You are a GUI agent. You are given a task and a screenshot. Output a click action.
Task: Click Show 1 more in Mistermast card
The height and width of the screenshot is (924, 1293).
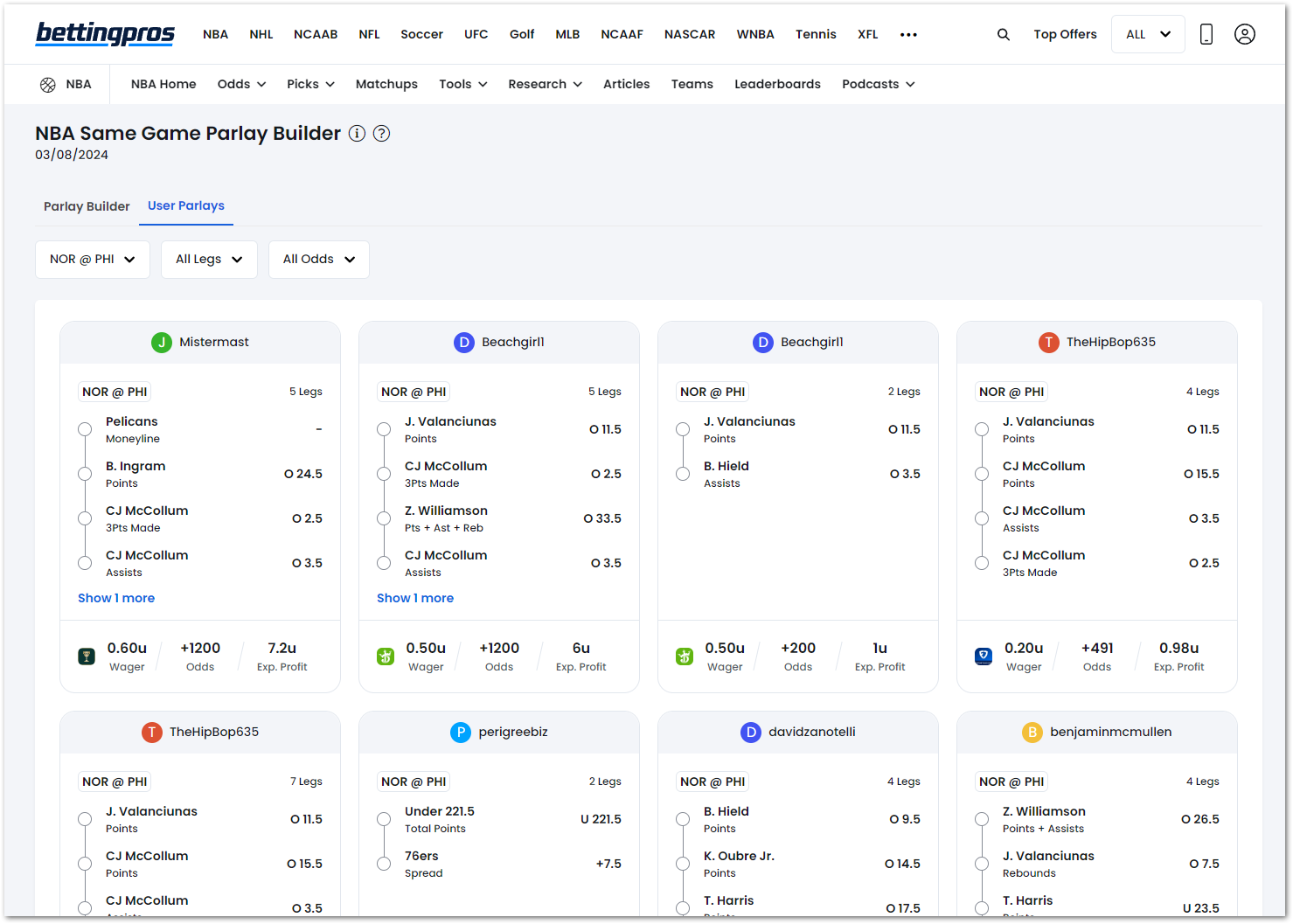pyautogui.click(x=116, y=599)
